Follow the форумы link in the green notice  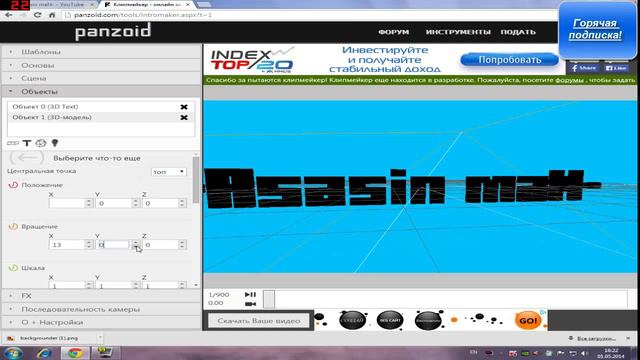[x=569, y=80]
